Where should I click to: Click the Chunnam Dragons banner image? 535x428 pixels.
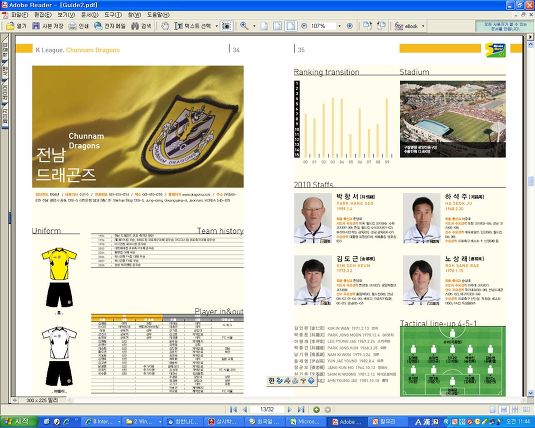138,127
